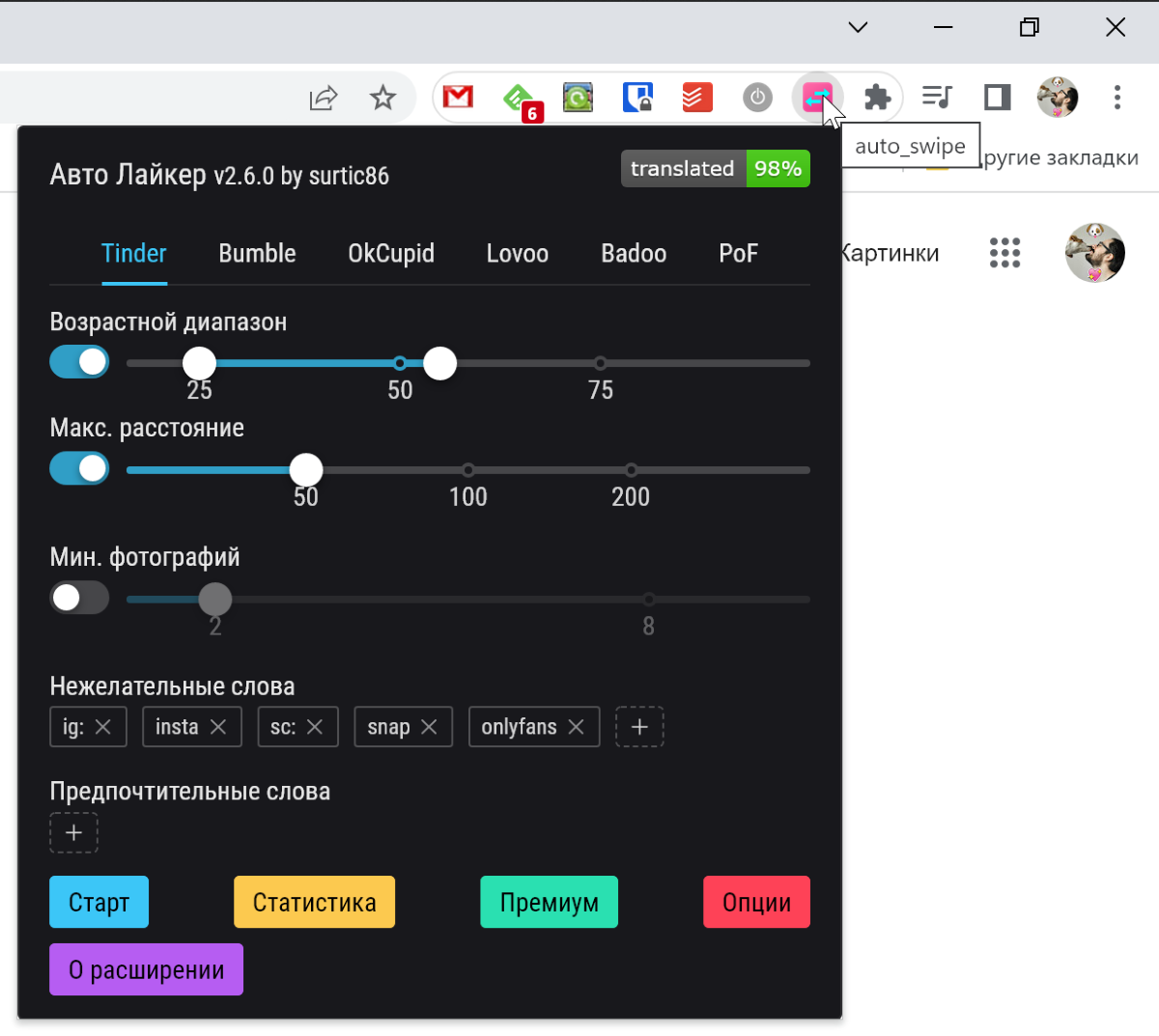Screen dimensions: 1159x1036
Task: Enable the minimum photos toggle
Action: point(79,598)
